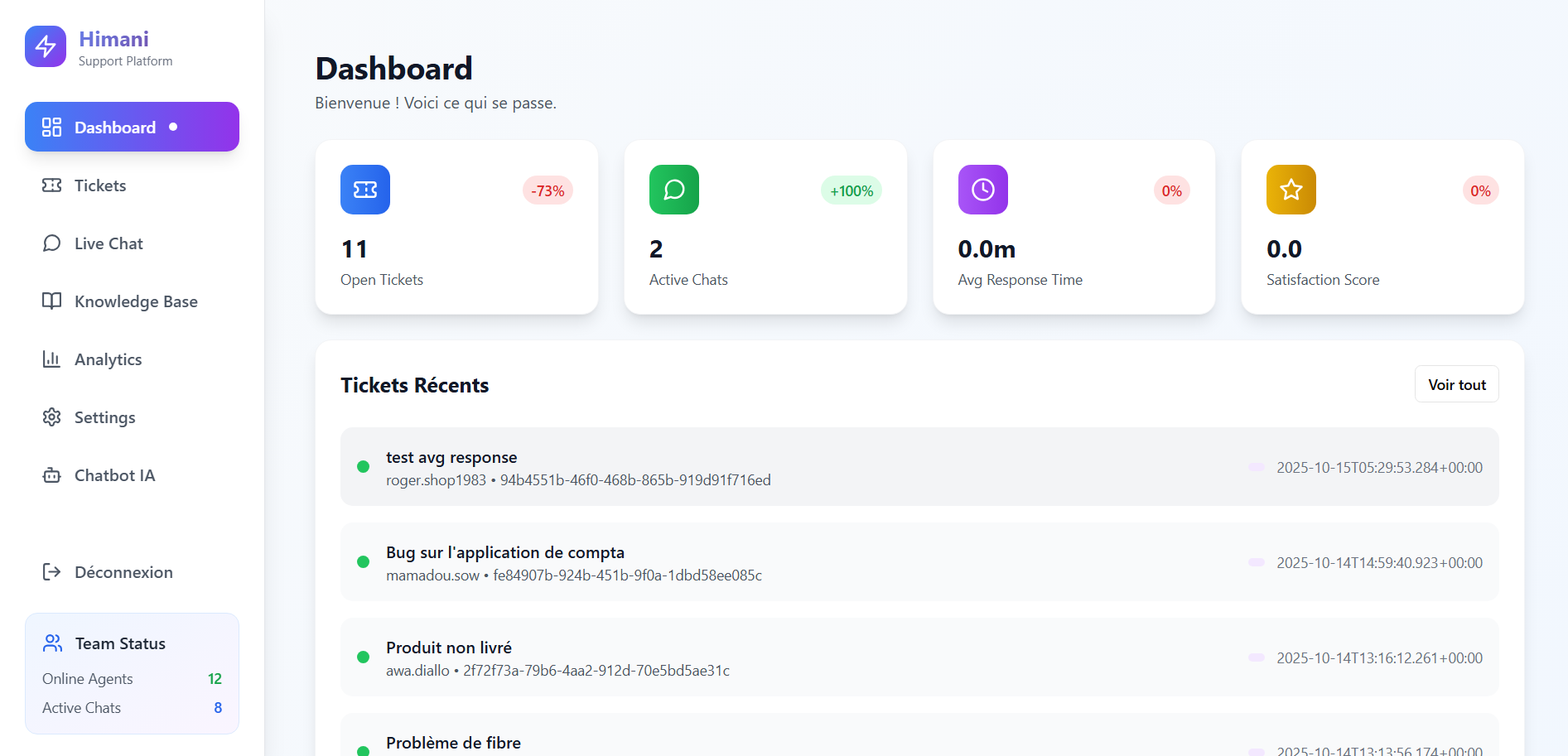
Task: Open Settings from the sidebar
Action: pos(132,417)
